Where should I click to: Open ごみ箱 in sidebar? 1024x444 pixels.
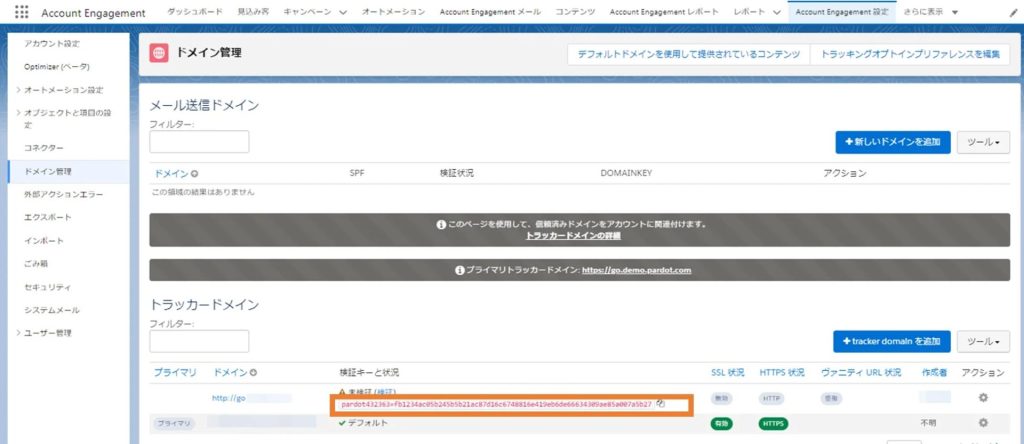pos(36,264)
